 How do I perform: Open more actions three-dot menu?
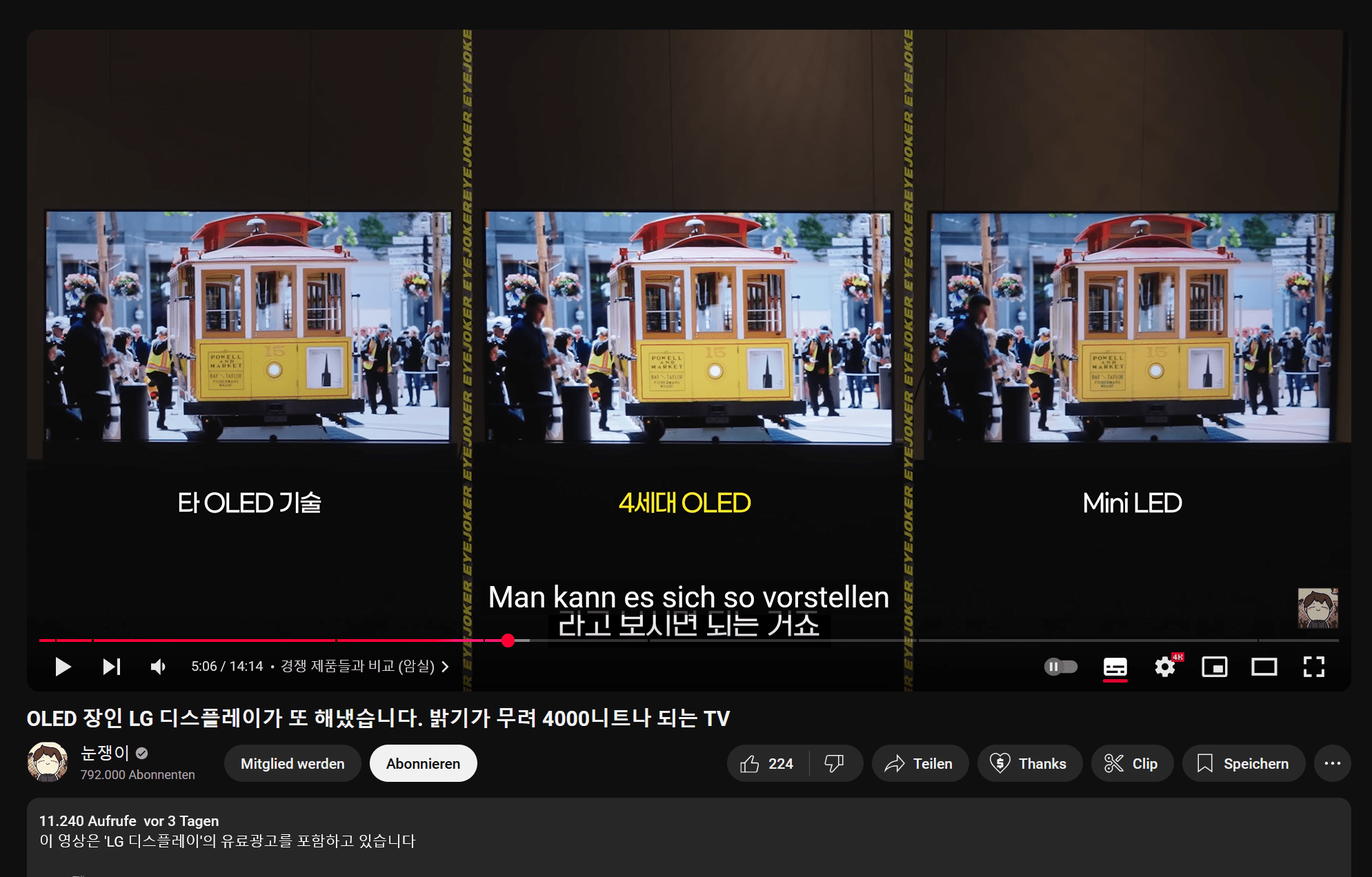pyautogui.click(x=1333, y=764)
